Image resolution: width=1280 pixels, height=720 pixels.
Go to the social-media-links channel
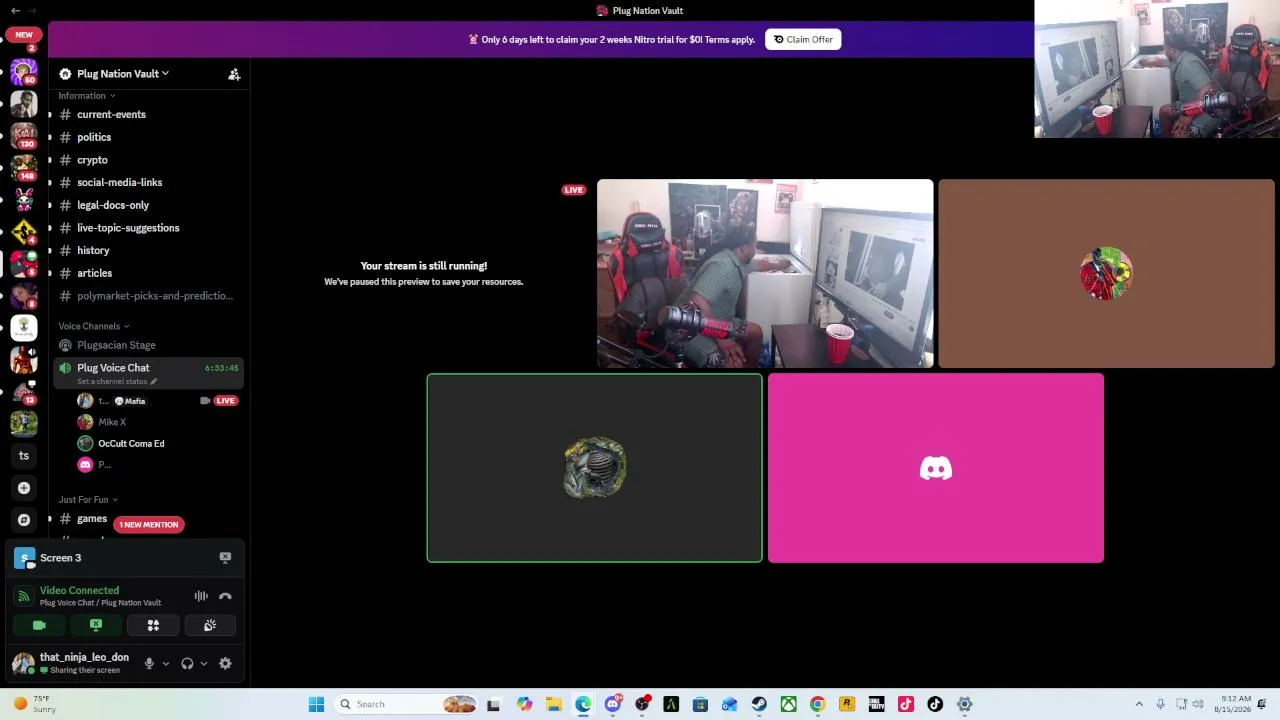(146, 182)
